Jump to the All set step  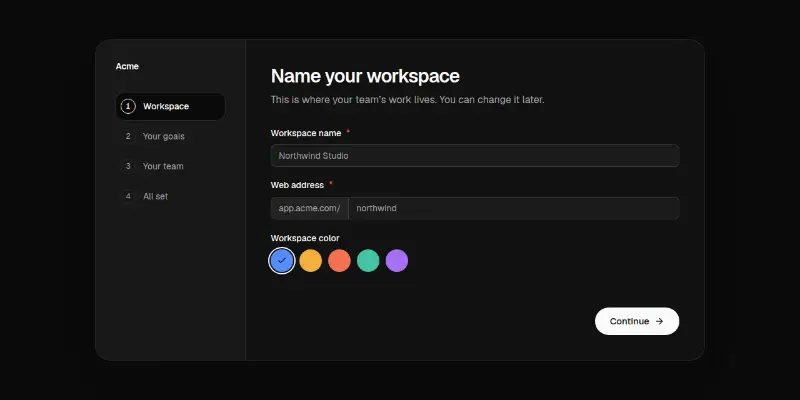[x=170, y=196]
